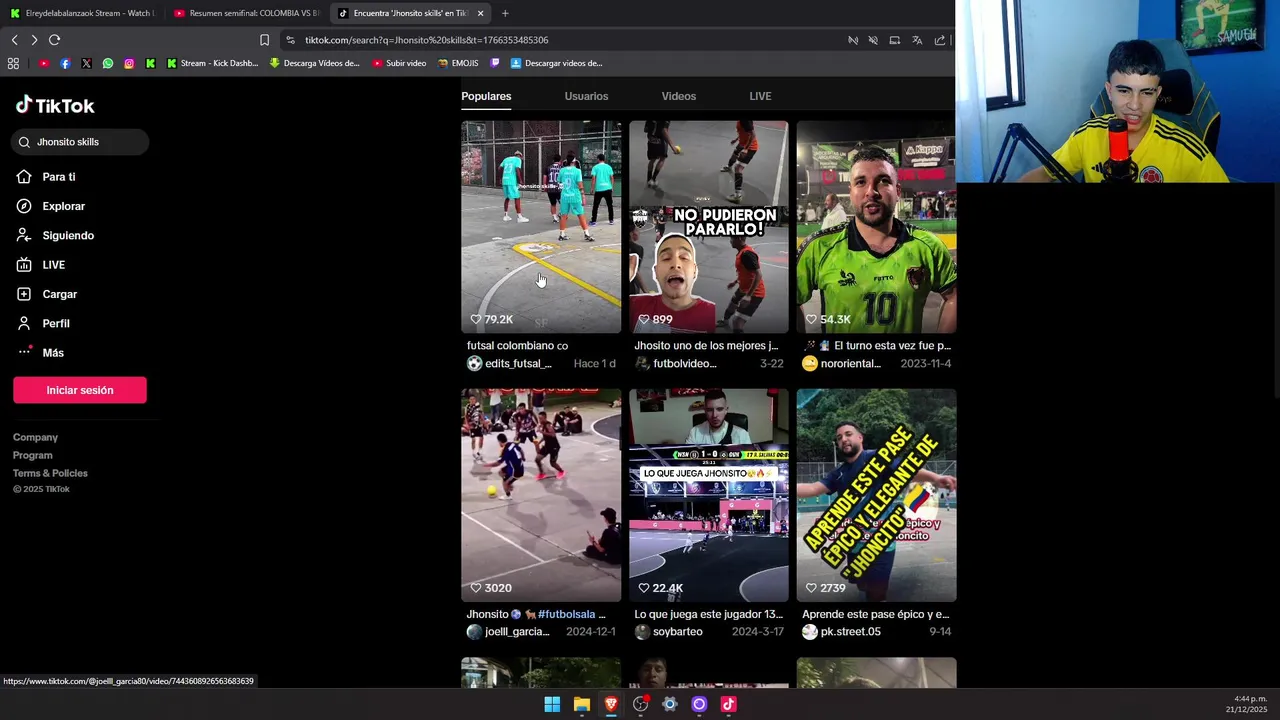Open the Company footer link

coord(35,437)
